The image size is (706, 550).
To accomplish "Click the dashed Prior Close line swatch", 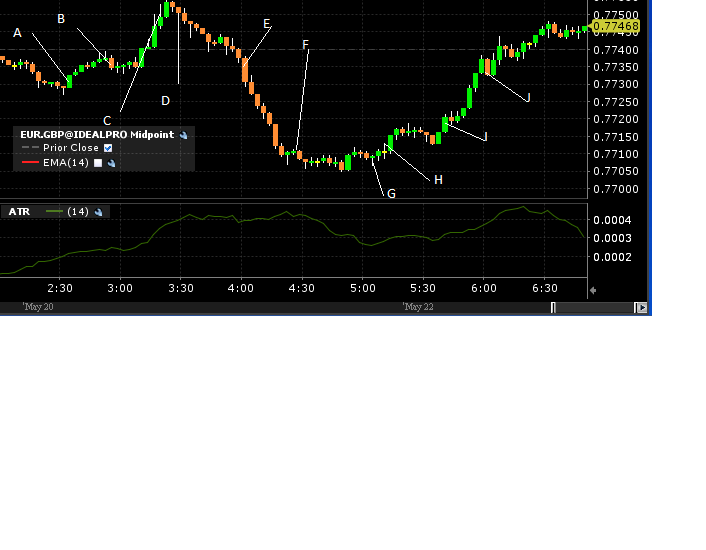I will pos(30,148).
